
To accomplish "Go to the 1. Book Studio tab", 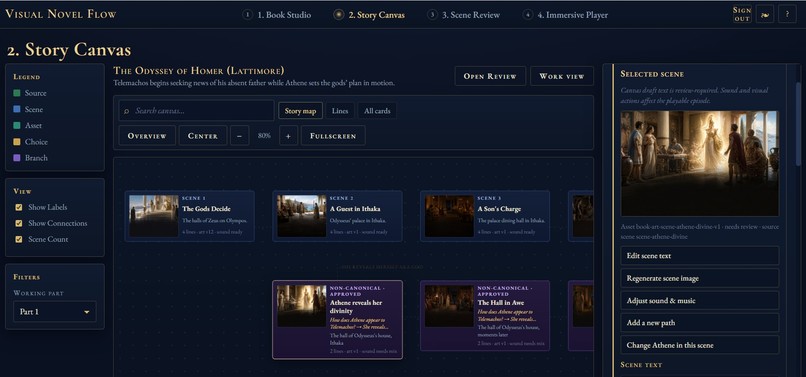I will (277, 15).
